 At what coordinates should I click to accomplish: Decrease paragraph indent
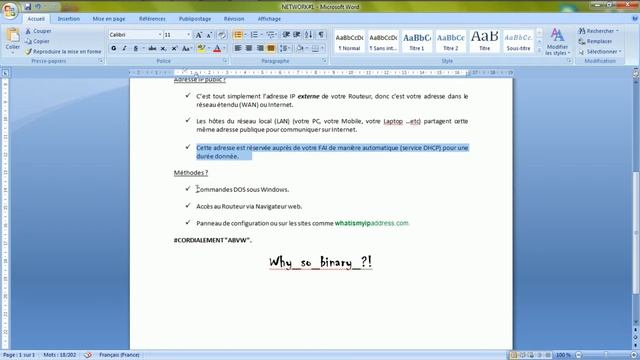point(286,35)
